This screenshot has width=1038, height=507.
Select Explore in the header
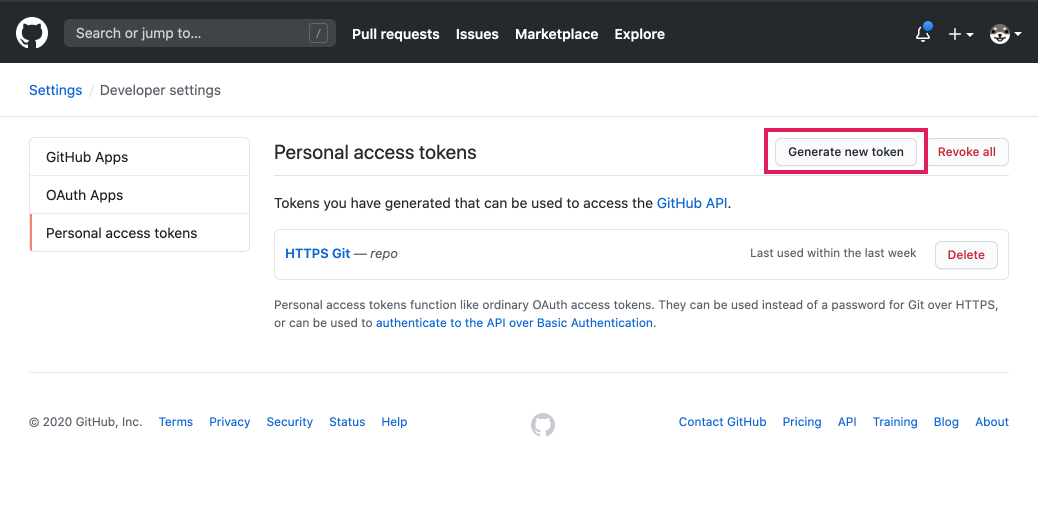tap(639, 34)
